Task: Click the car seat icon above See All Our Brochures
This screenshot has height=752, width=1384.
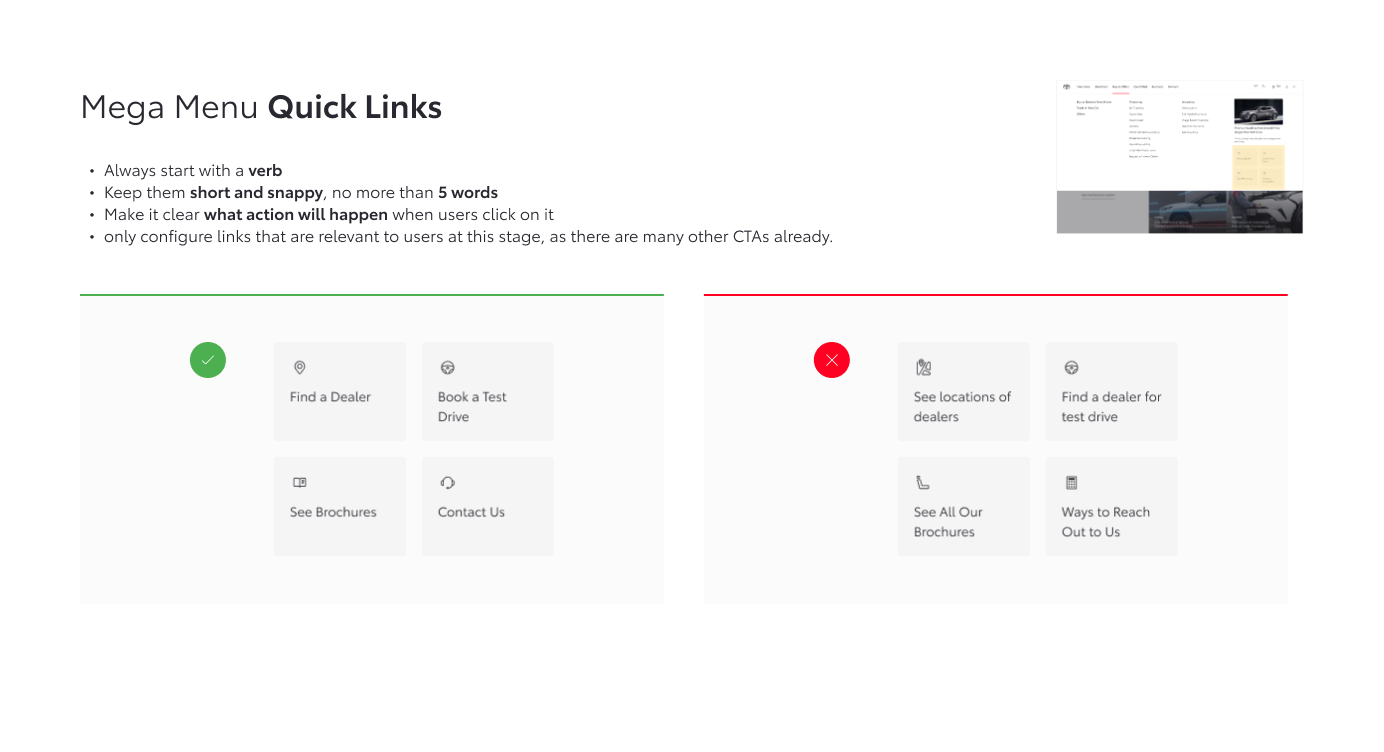Action: click(x=923, y=483)
